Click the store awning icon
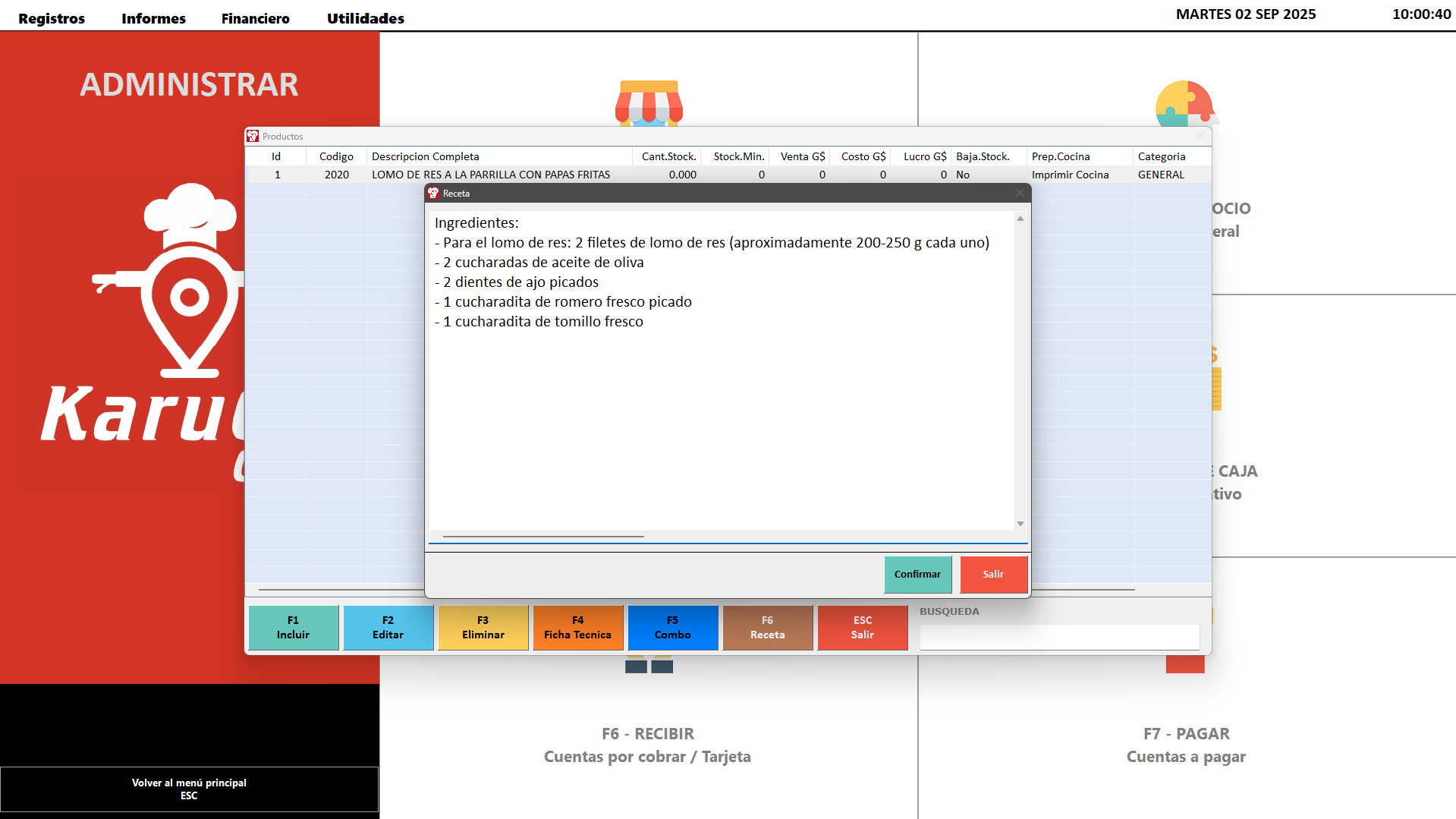Viewport: 1456px width, 819px height. click(x=649, y=103)
